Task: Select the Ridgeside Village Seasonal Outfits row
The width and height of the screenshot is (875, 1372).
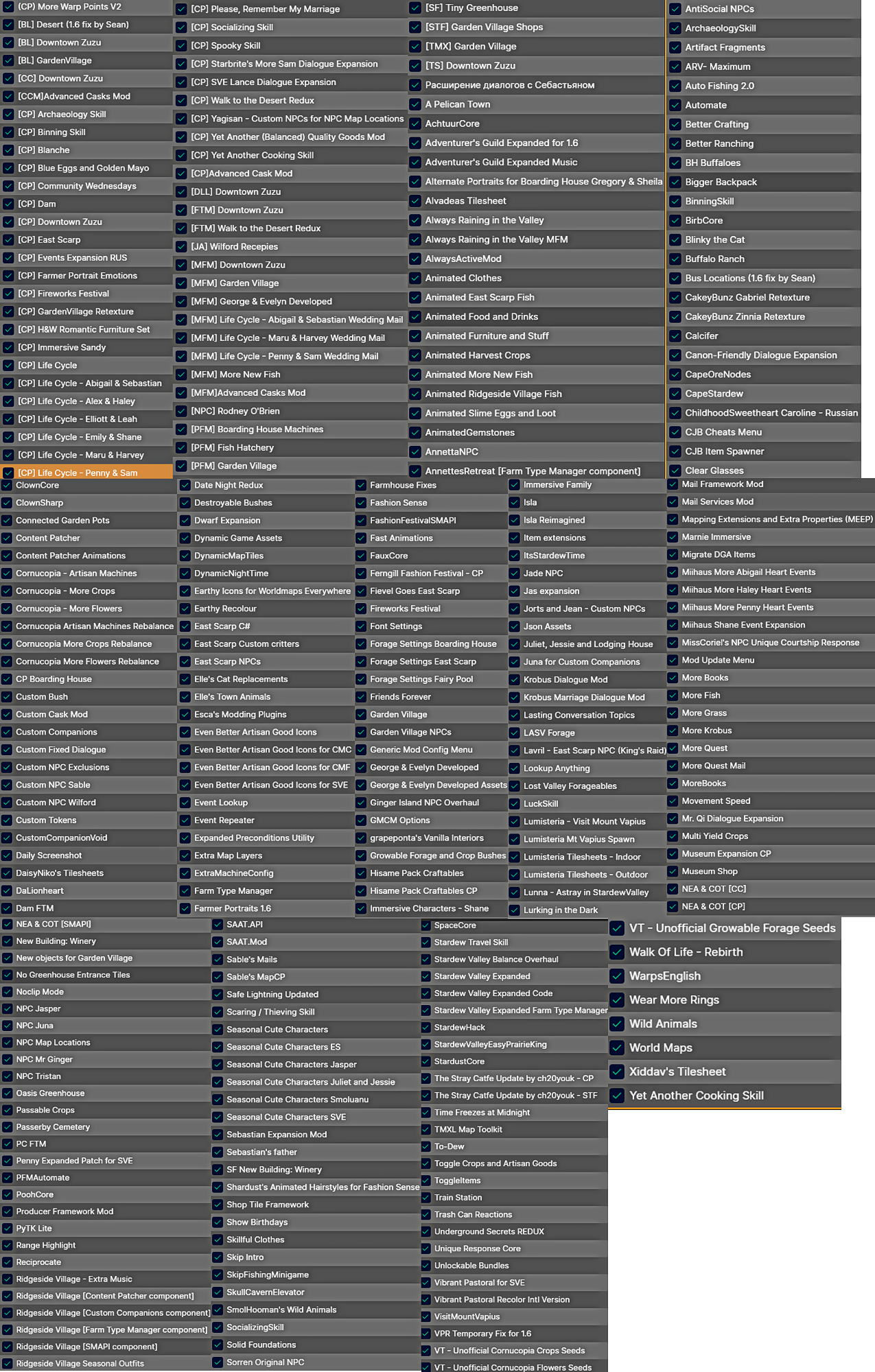Action: click(105, 1364)
